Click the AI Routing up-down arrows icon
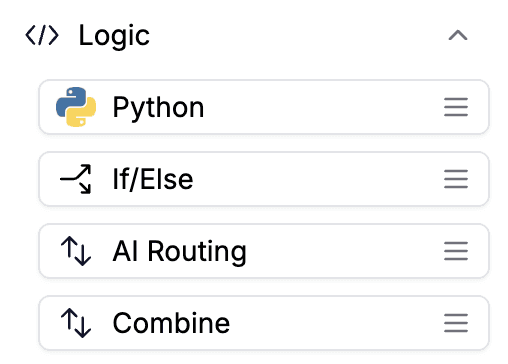Screen dimensions: 508x364 coord(76,251)
